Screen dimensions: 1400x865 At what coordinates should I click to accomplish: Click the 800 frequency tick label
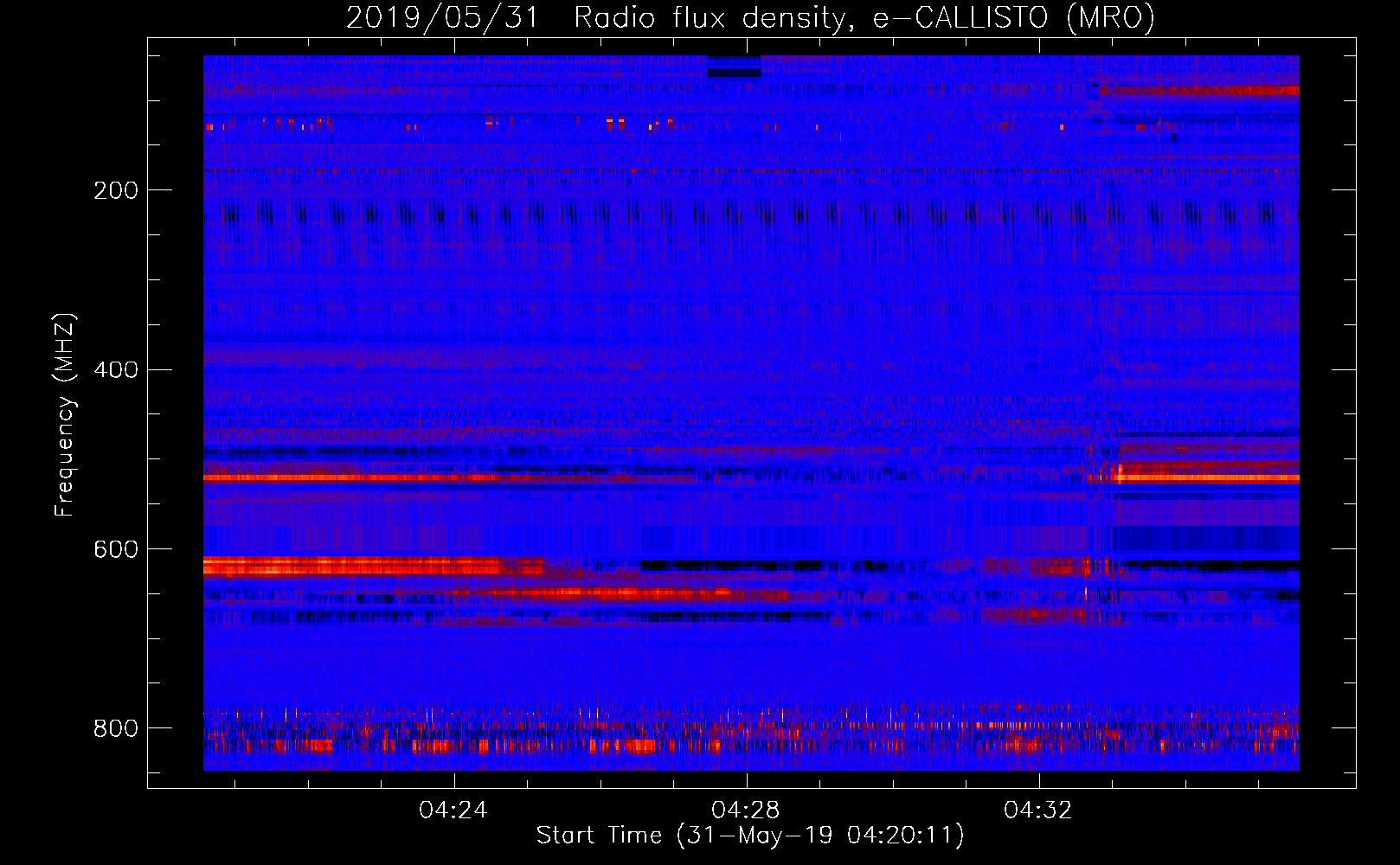coord(116,728)
